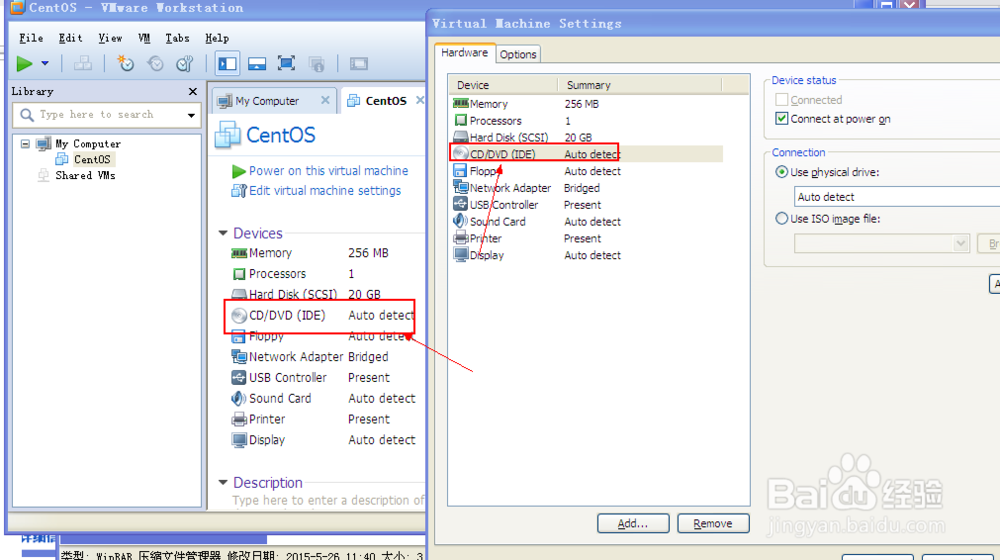Click the Summary column header

tap(640, 85)
